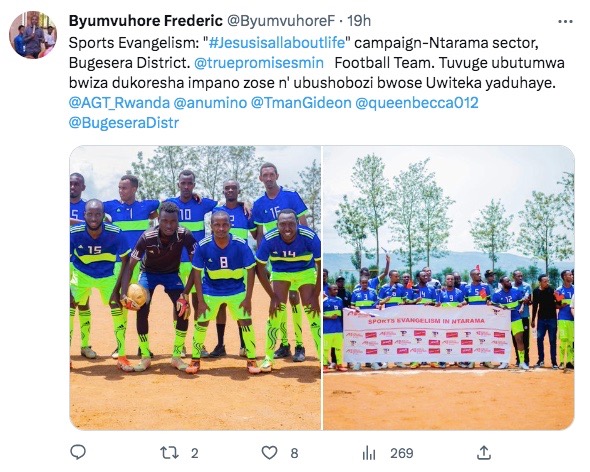This screenshot has height=472, width=590.
Task: Open the @AGT_Rwanda profile mention
Action: point(119,102)
